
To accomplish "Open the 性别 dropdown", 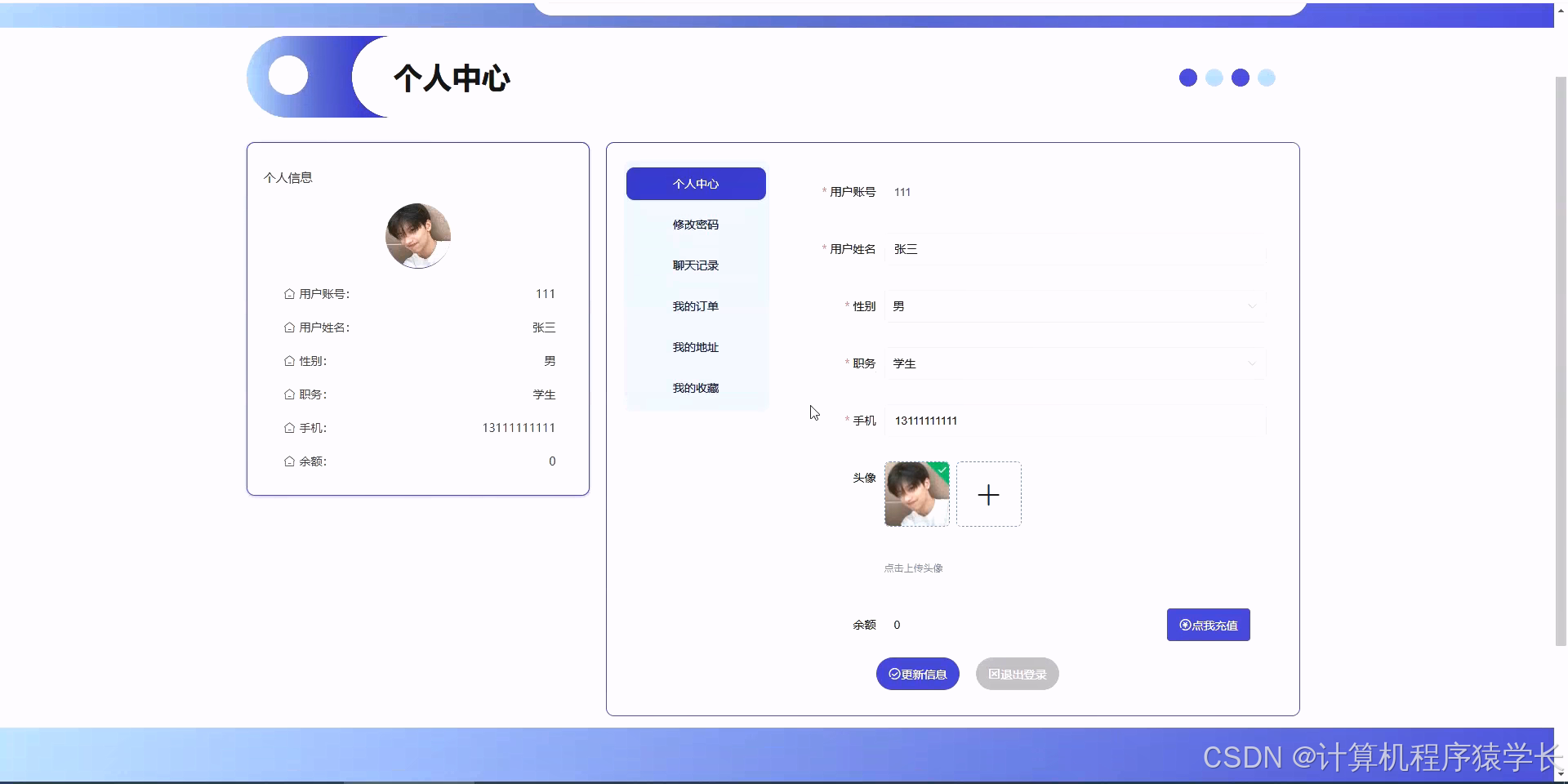I will (x=1252, y=306).
